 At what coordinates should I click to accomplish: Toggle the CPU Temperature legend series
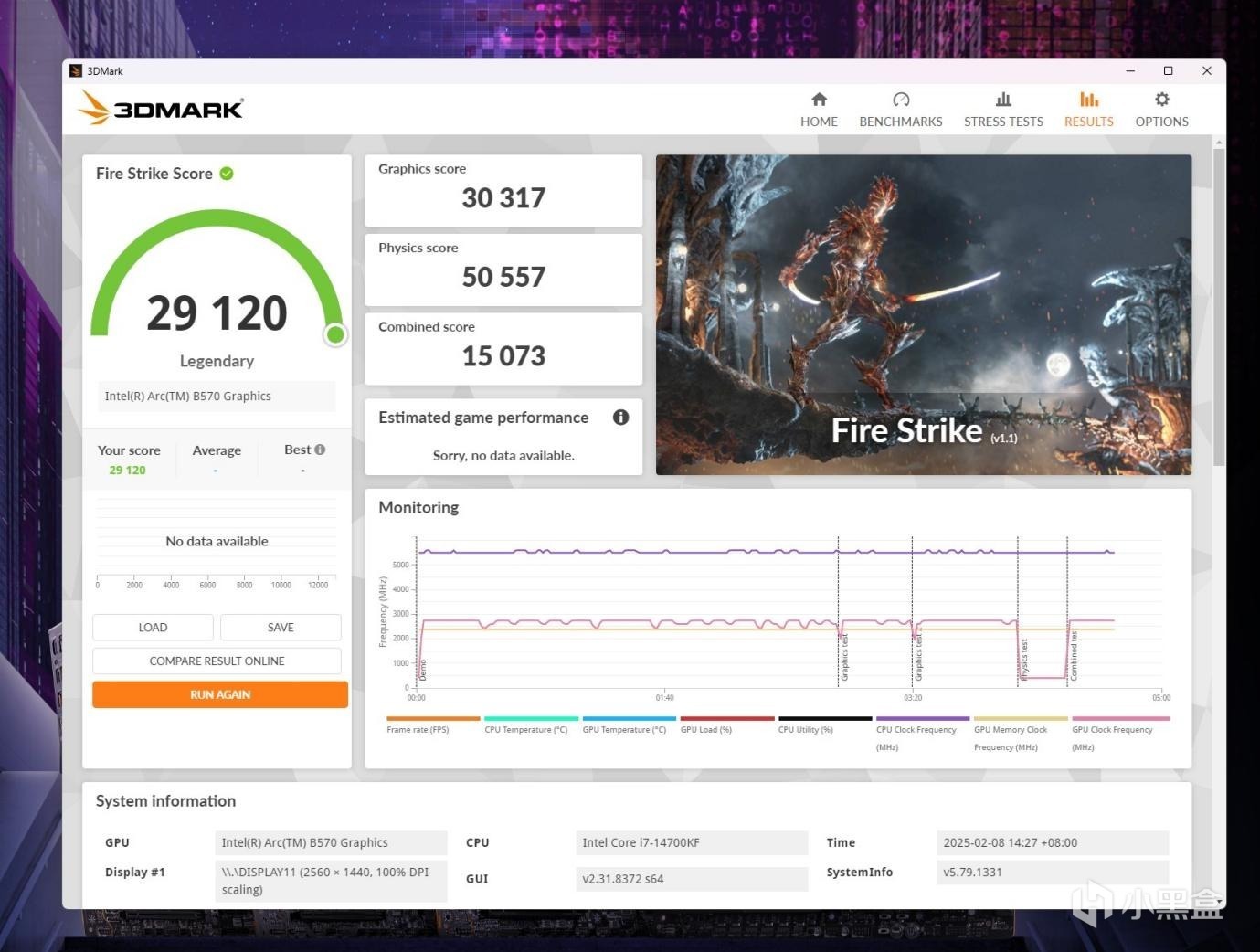531,725
